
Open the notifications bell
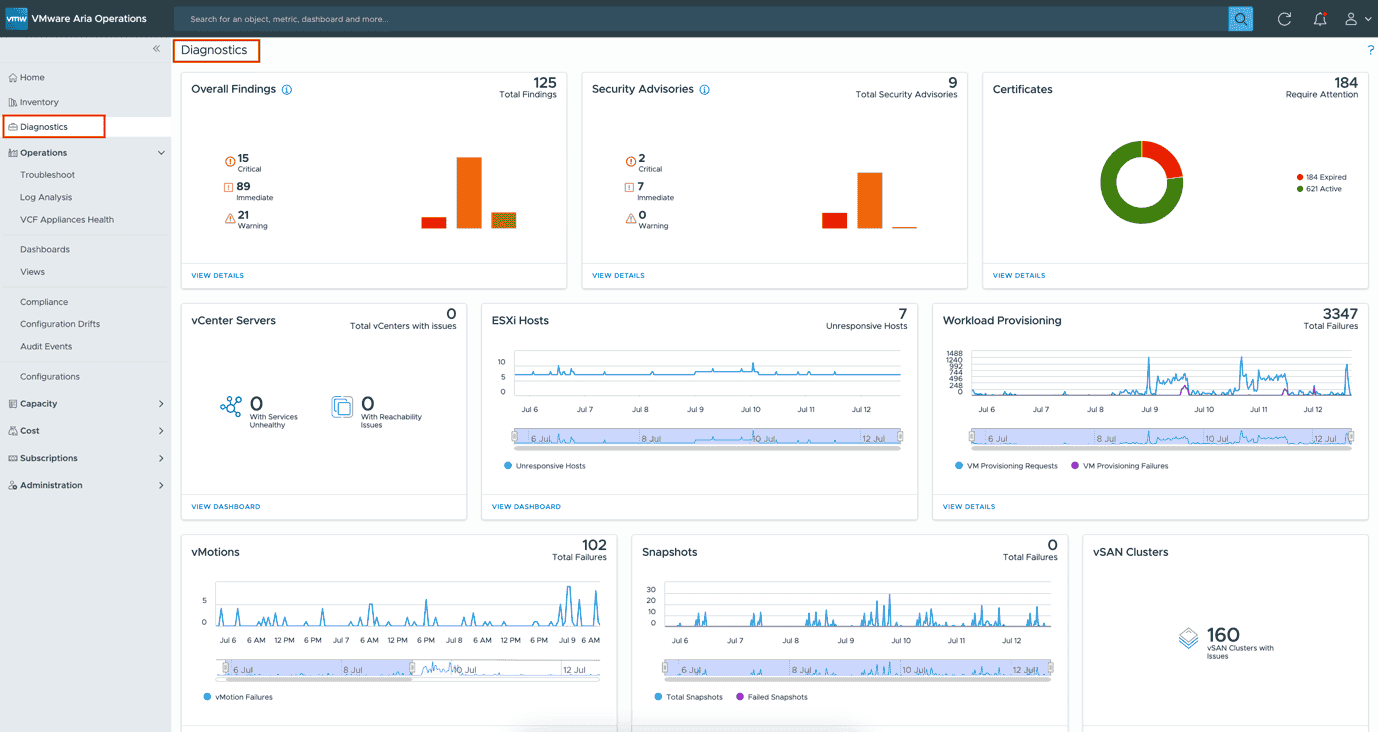coord(1320,19)
